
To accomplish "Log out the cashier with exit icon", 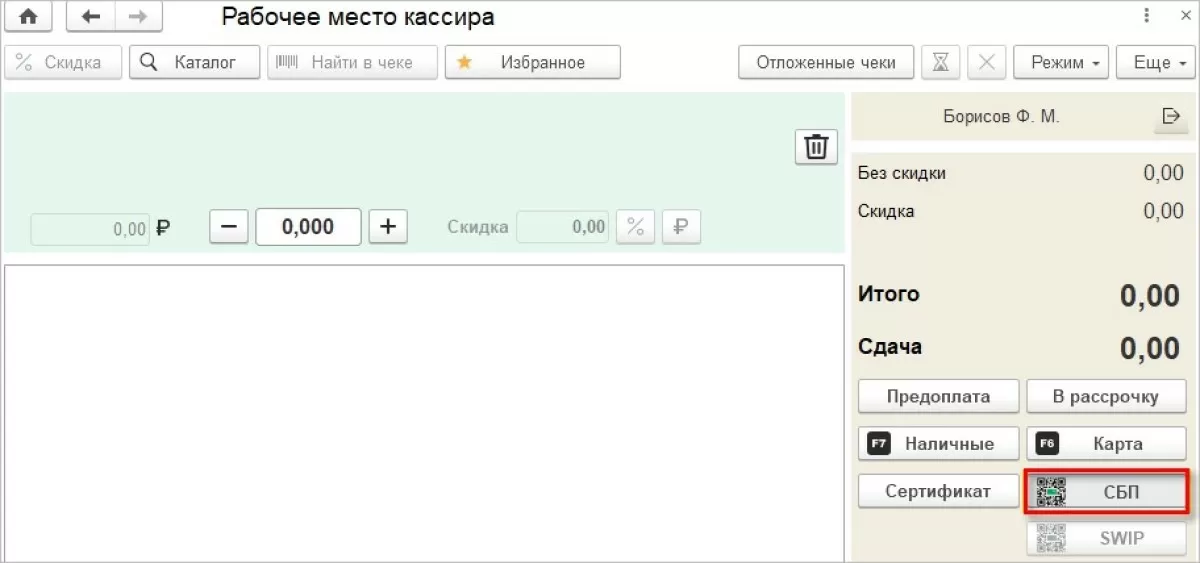I will pyautogui.click(x=1171, y=117).
